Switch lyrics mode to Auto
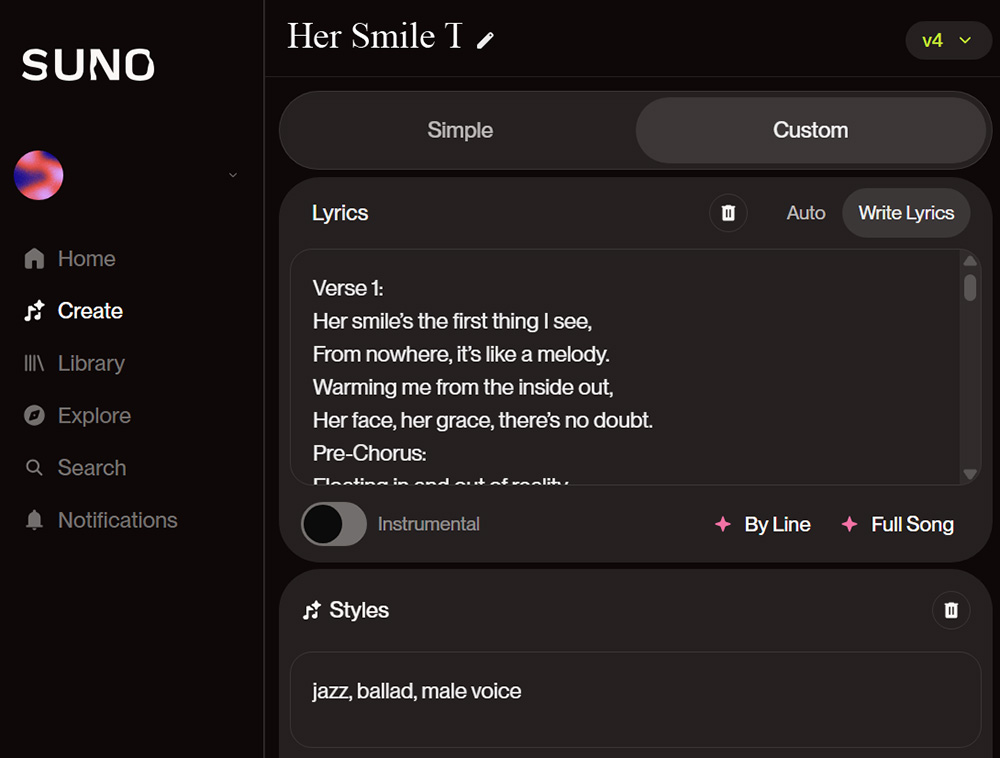Viewport: 1000px width, 758px height. tap(806, 213)
